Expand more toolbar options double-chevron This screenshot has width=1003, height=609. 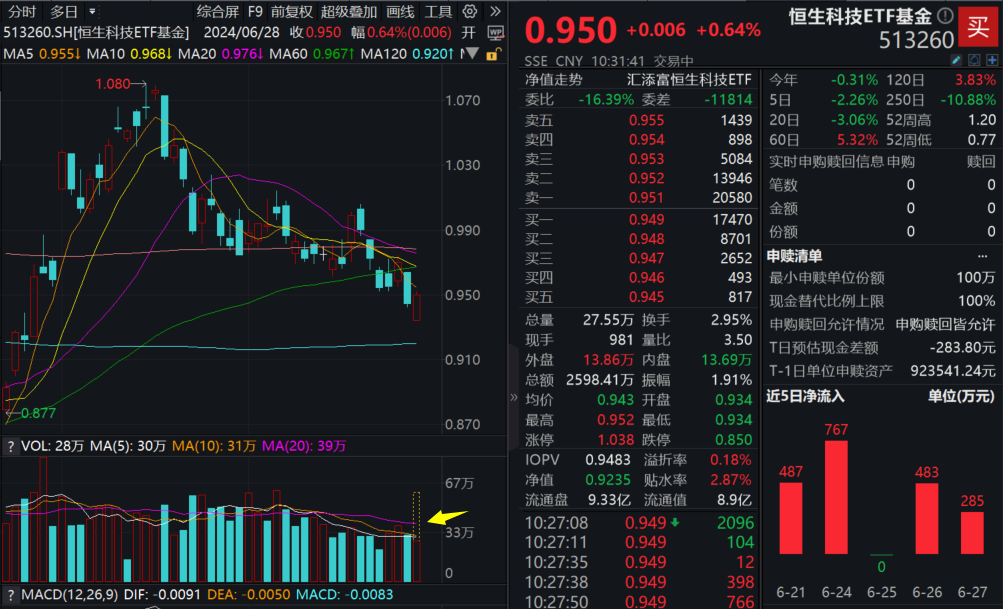[494, 12]
